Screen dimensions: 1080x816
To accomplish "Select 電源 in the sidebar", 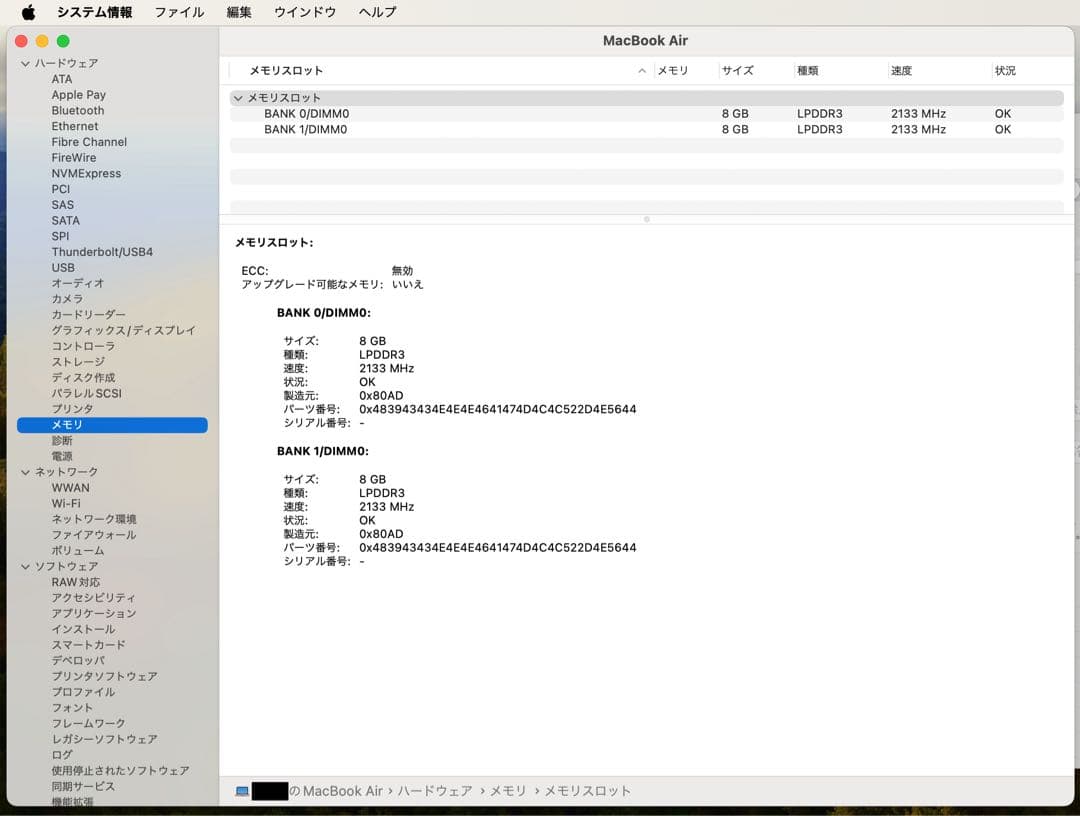I will (x=62, y=456).
